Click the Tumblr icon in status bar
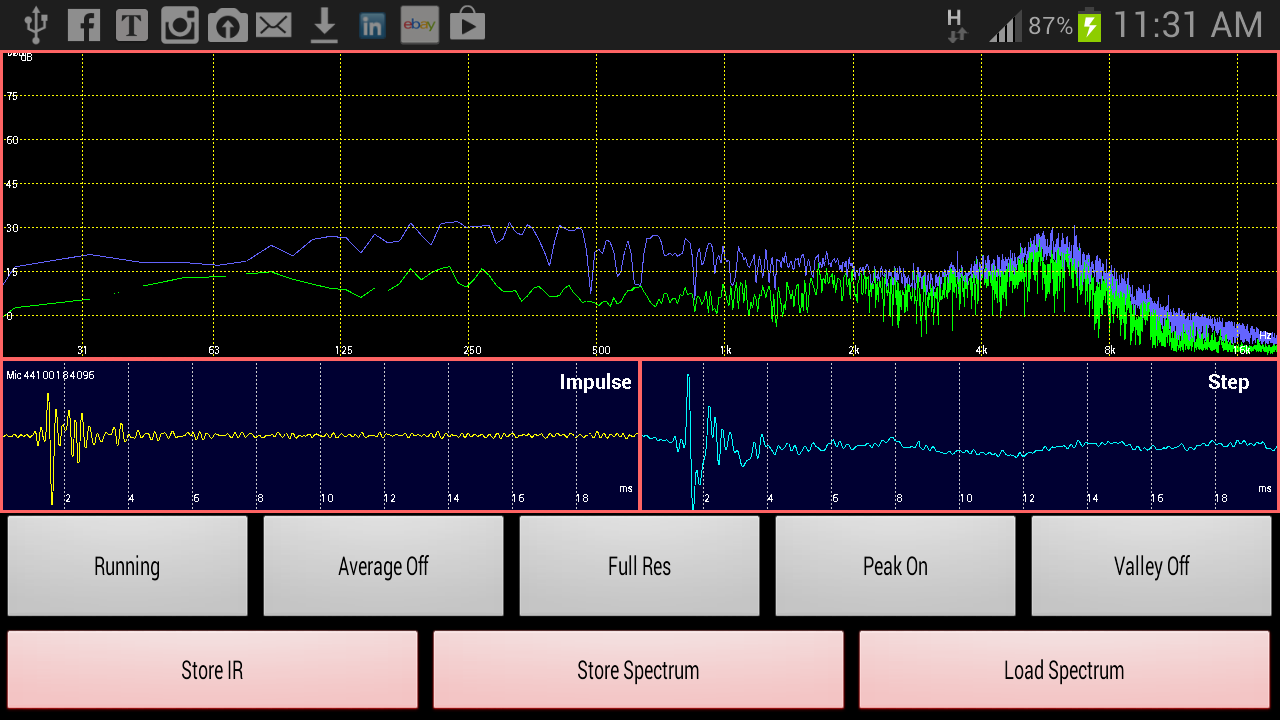 pyautogui.click(x=131, y=24)
